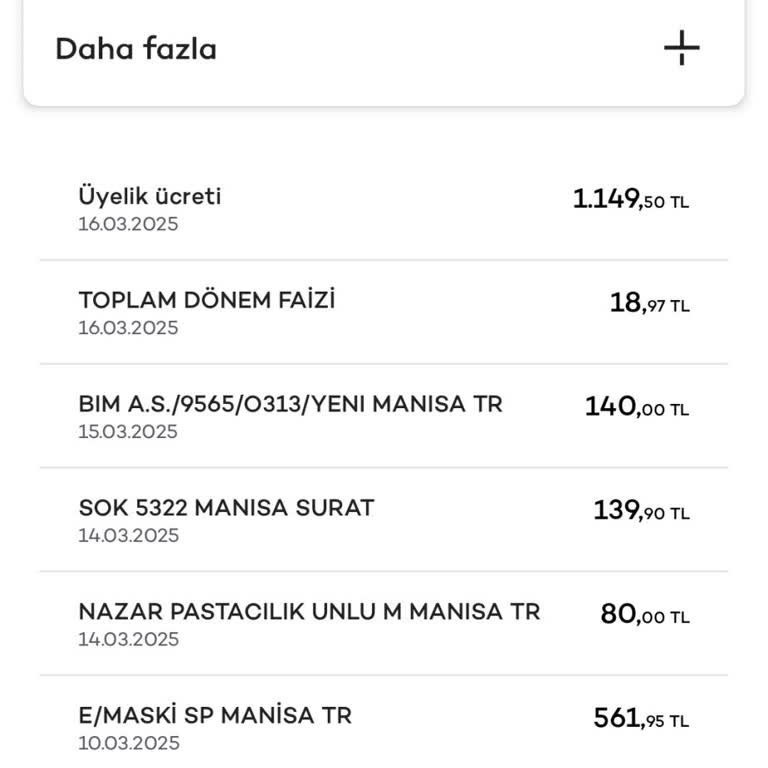768x768 pixels.
Task: Open the Üyelik ücreti transaction
Action: [x=150, y=196]
